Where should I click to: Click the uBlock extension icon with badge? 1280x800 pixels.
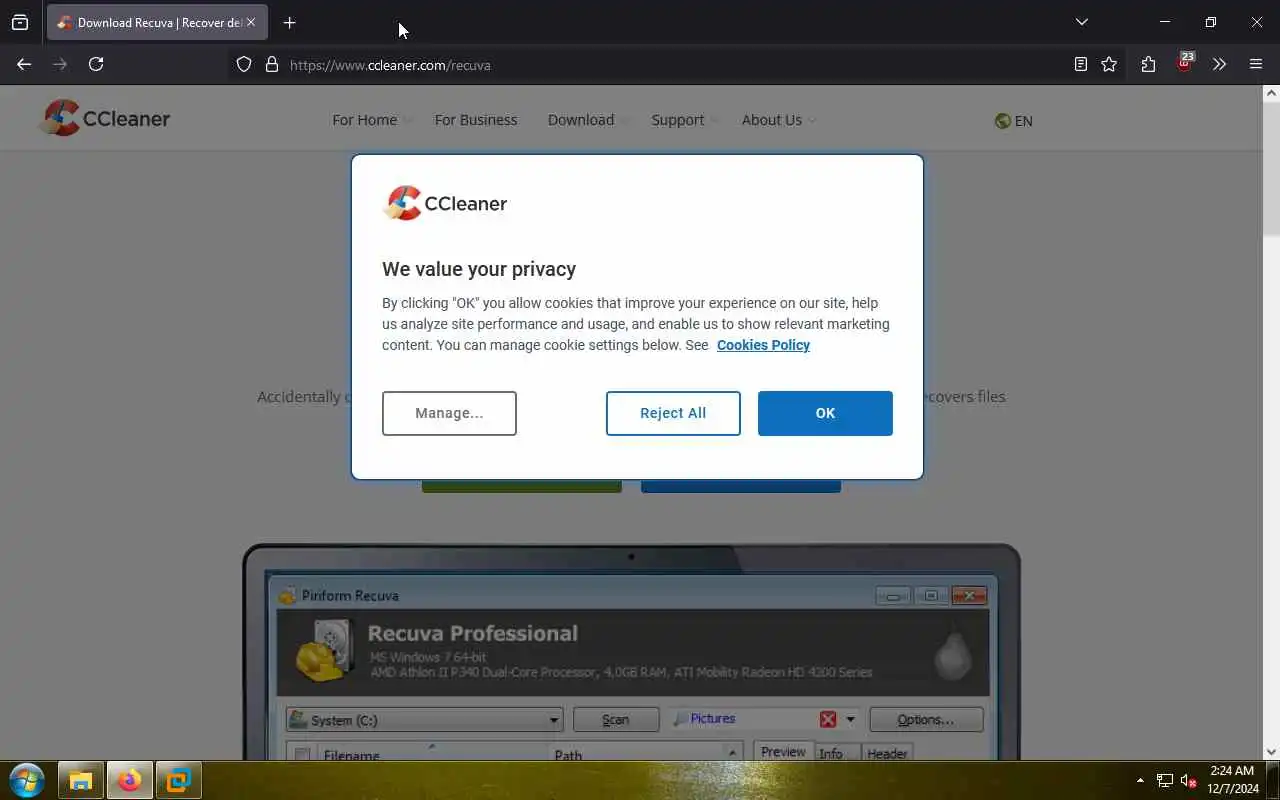tap(1185, 63)
